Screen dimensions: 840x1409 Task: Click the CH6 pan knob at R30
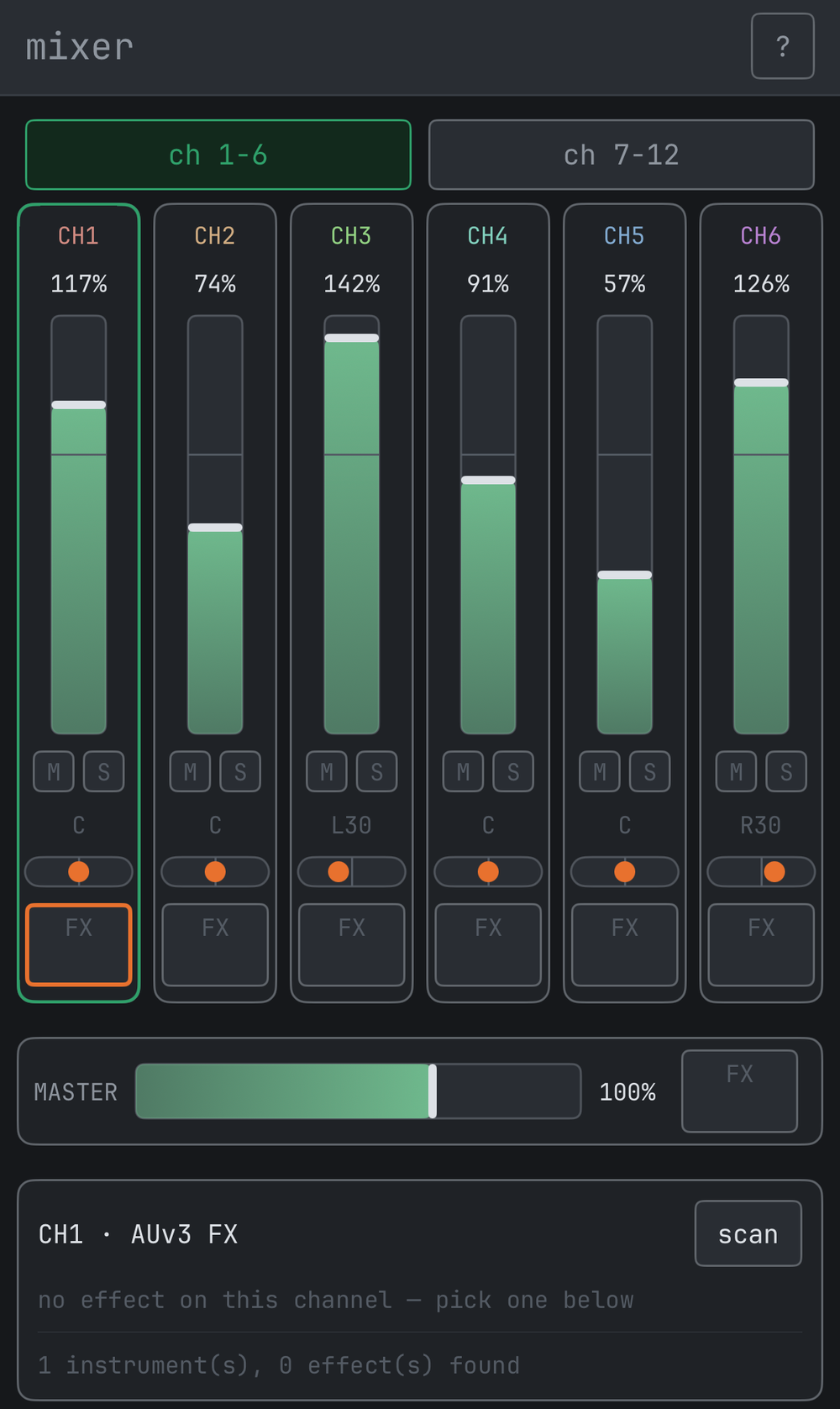[774, 871]
